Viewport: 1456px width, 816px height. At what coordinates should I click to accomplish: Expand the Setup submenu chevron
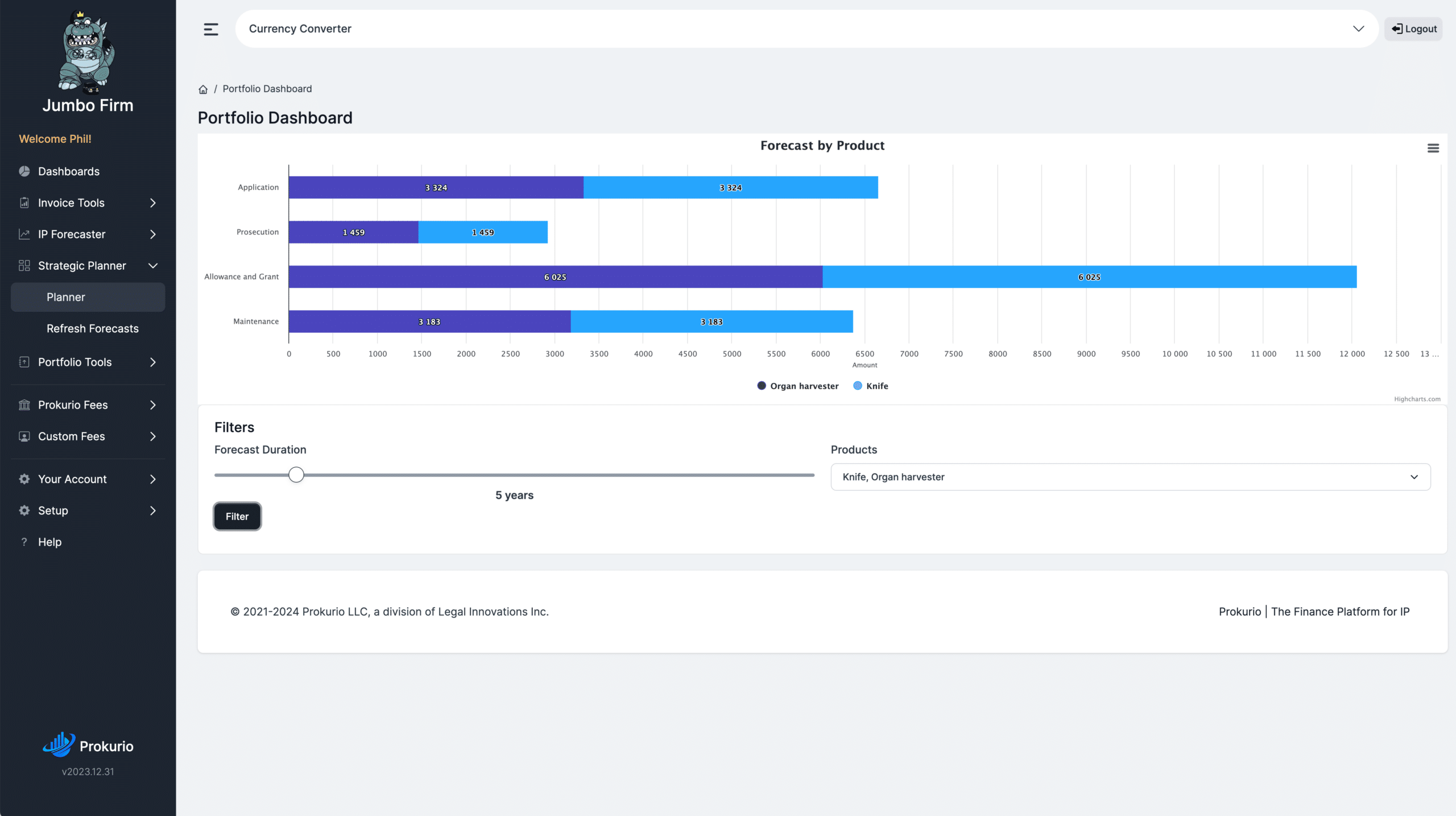click(152, 510)
